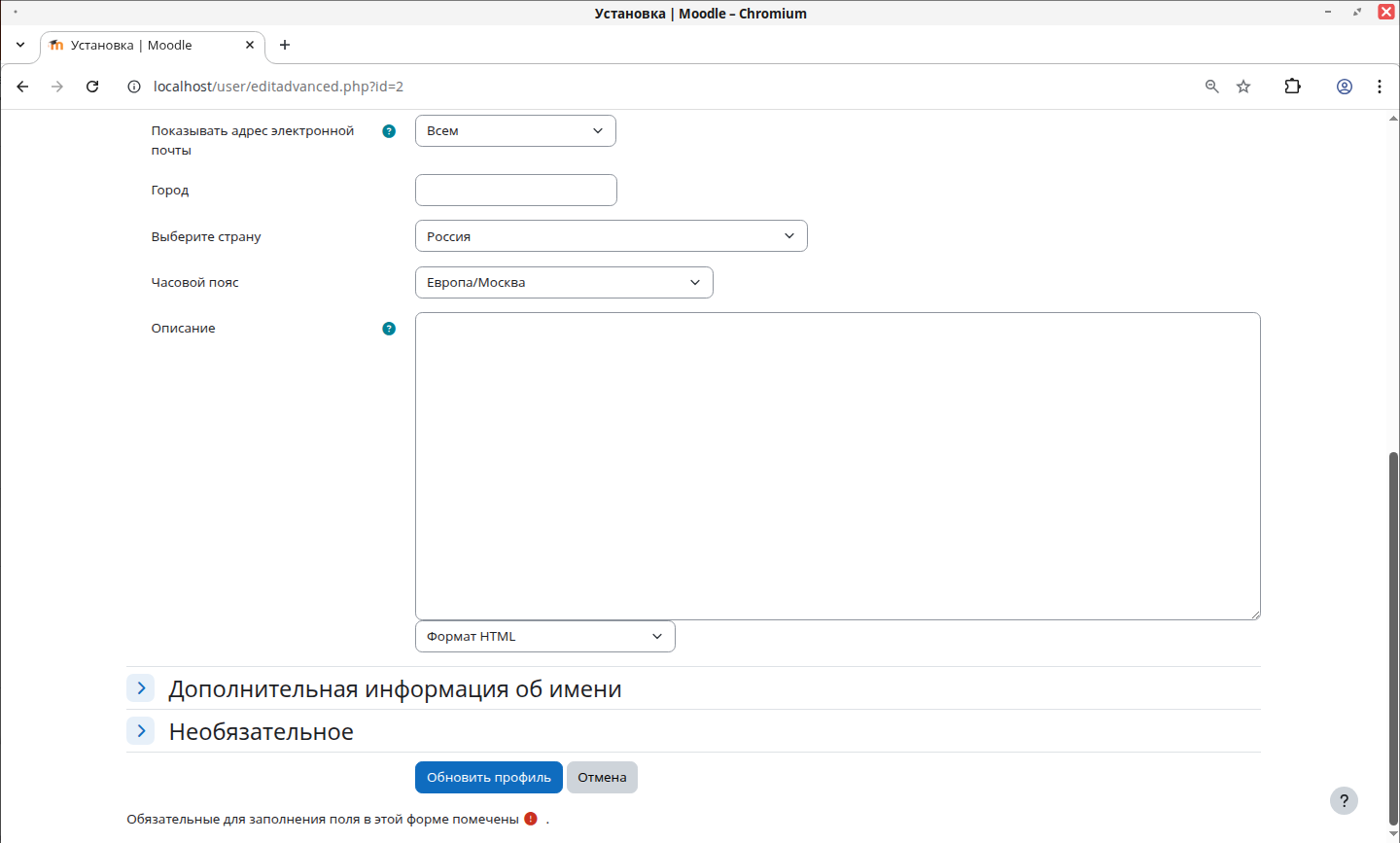1400x843 pixels.
Task: Expand Дополнительная информация об имени section
Action: 141,688
